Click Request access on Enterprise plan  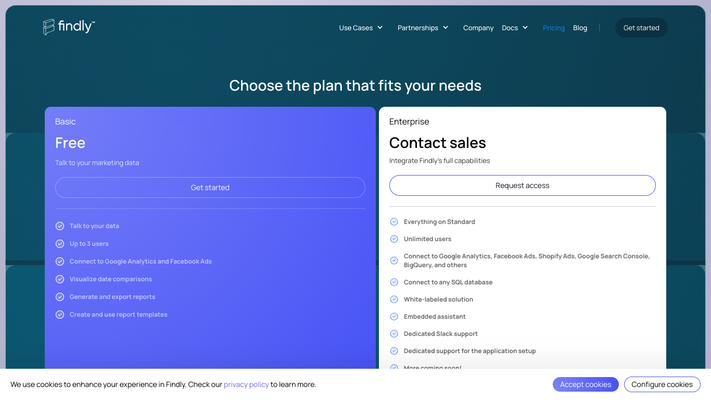522,185
